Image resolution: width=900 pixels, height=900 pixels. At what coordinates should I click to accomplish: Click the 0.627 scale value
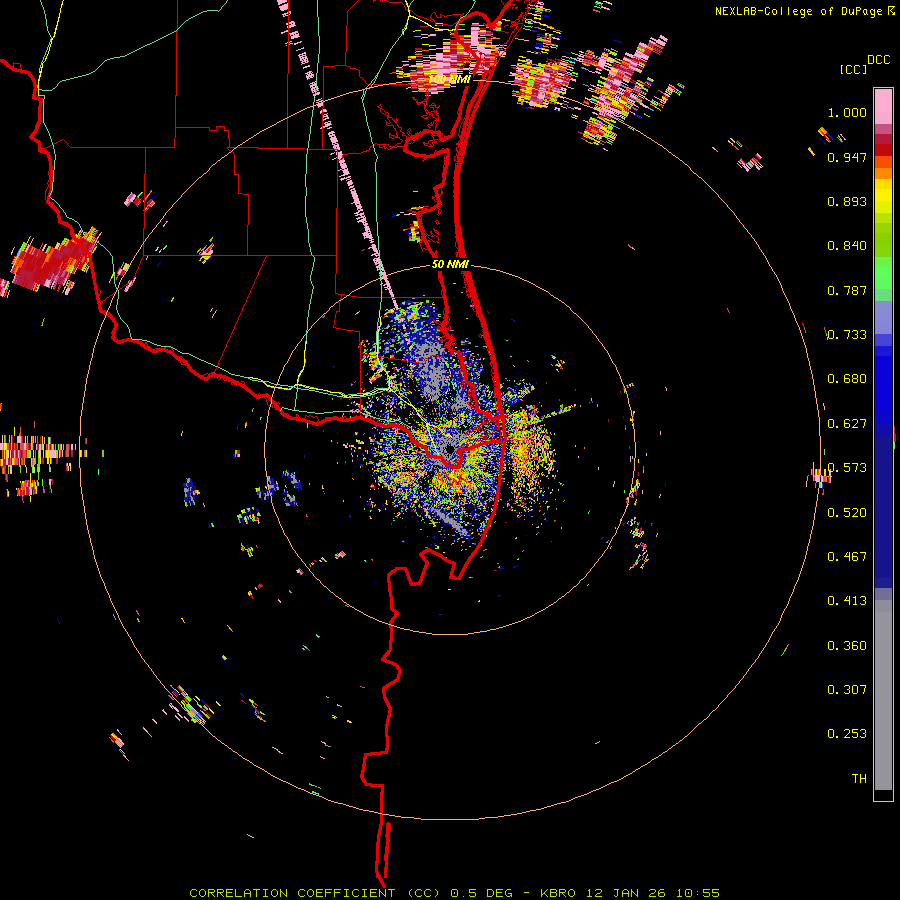tap(847, 424)
